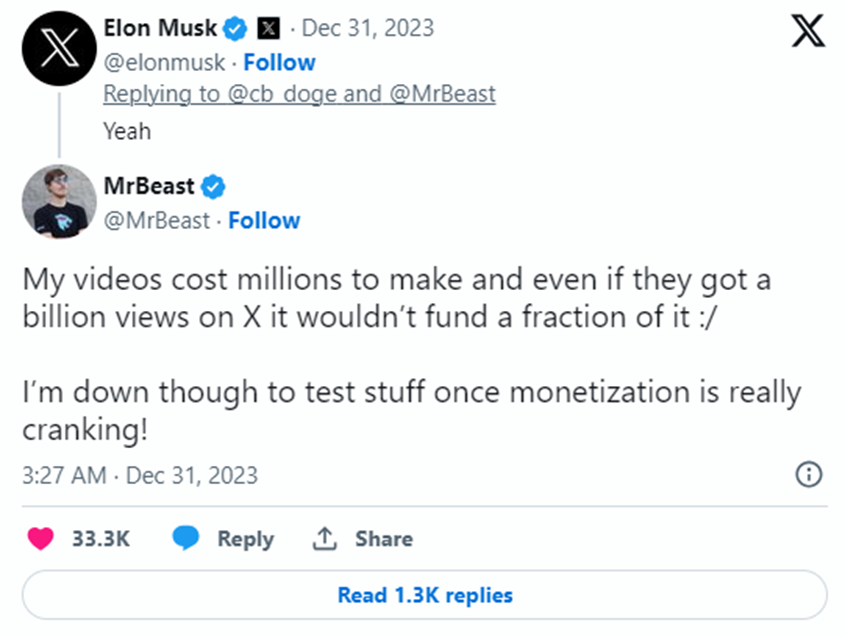Follow @elonmusk using the Follow link
Viewport: 845px width, 637px height.
(x=279, y=62)
